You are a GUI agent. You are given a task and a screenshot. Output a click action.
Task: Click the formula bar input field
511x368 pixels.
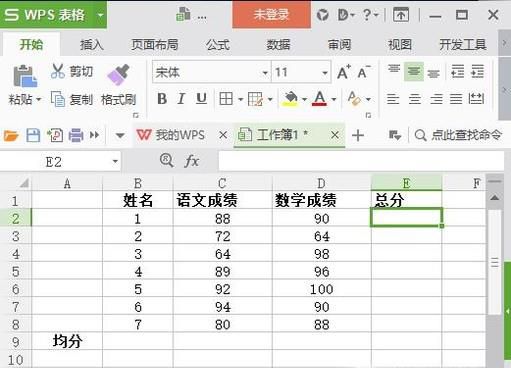pos(361,161)
